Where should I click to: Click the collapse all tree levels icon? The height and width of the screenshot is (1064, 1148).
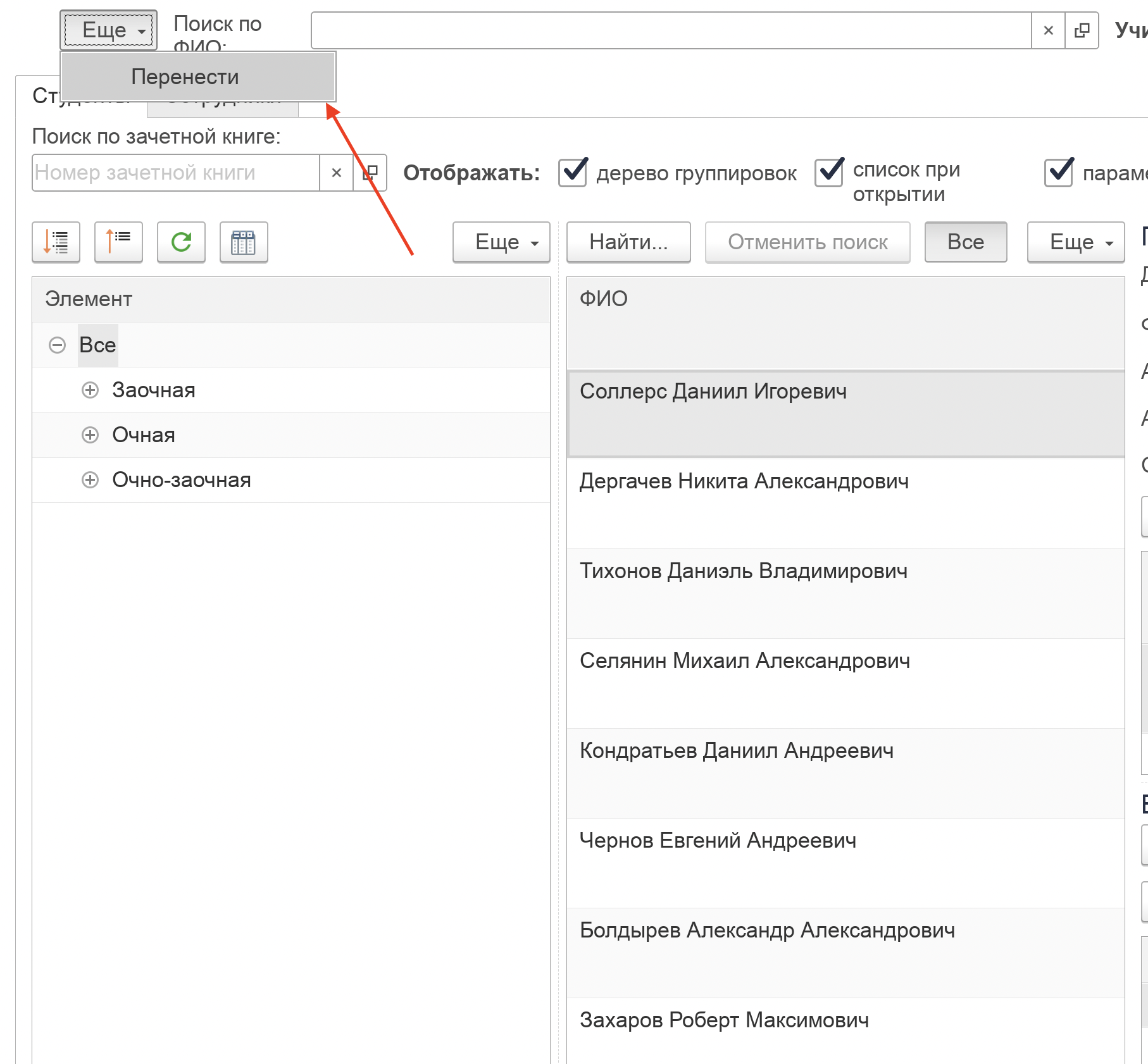[118, 242]
